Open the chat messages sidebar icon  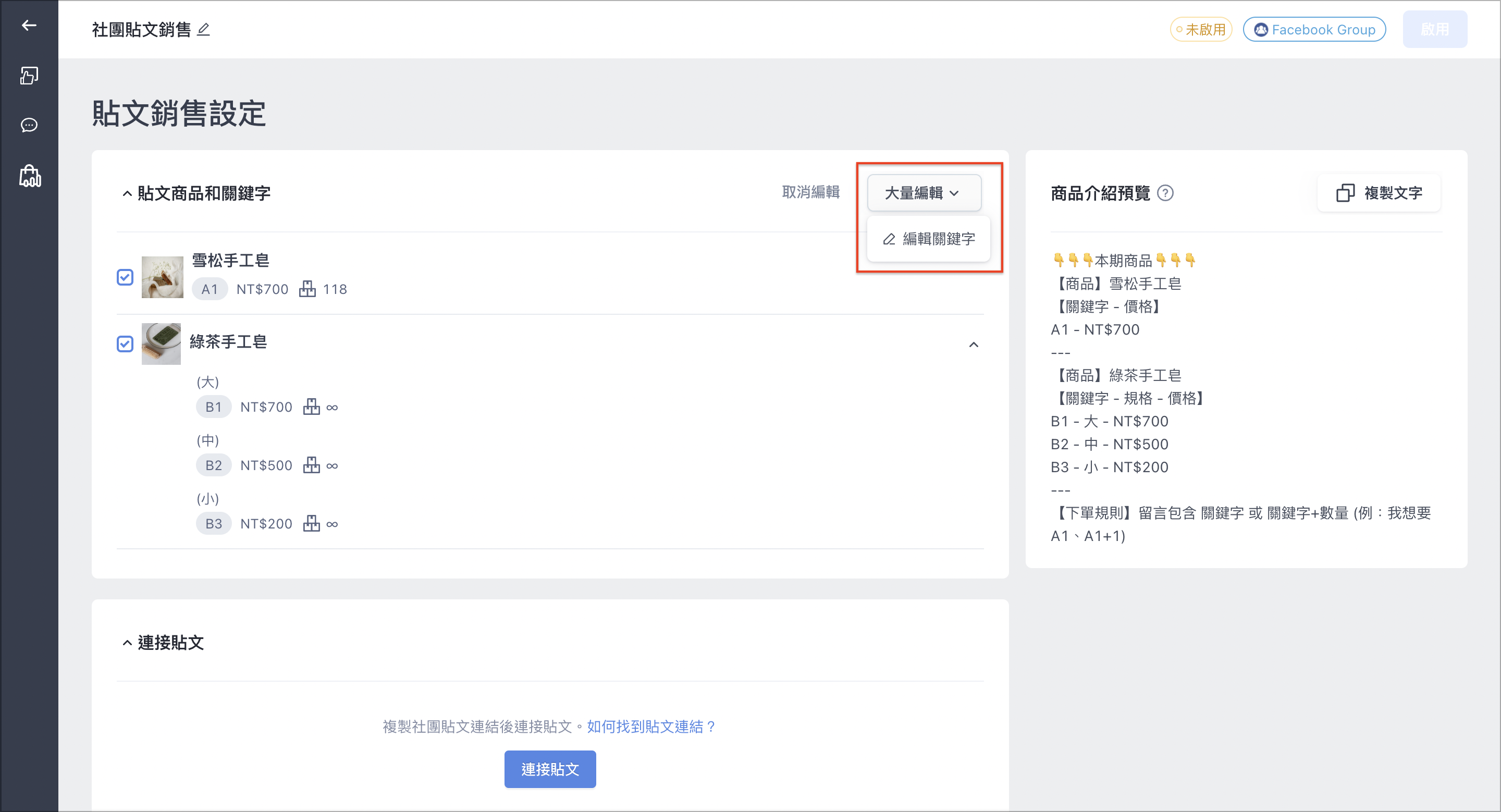29,125
